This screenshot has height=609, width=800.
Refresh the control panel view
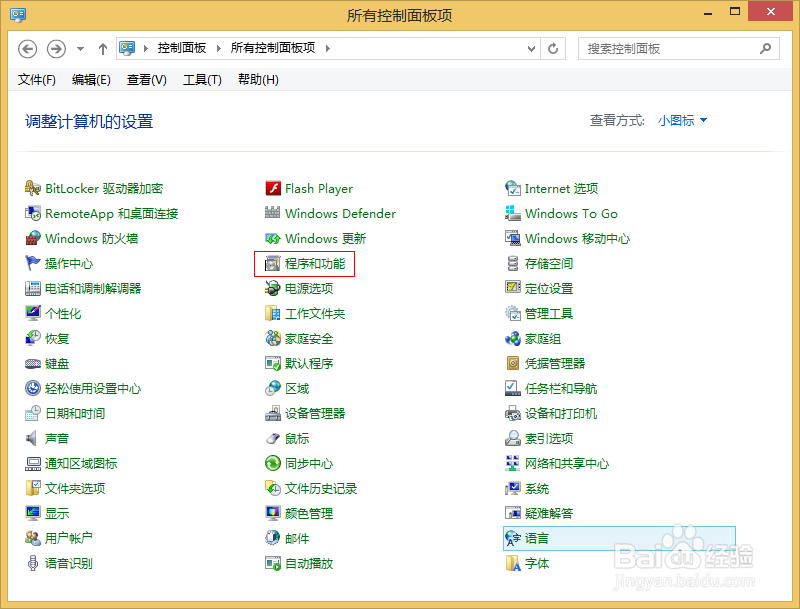[553, 48]
